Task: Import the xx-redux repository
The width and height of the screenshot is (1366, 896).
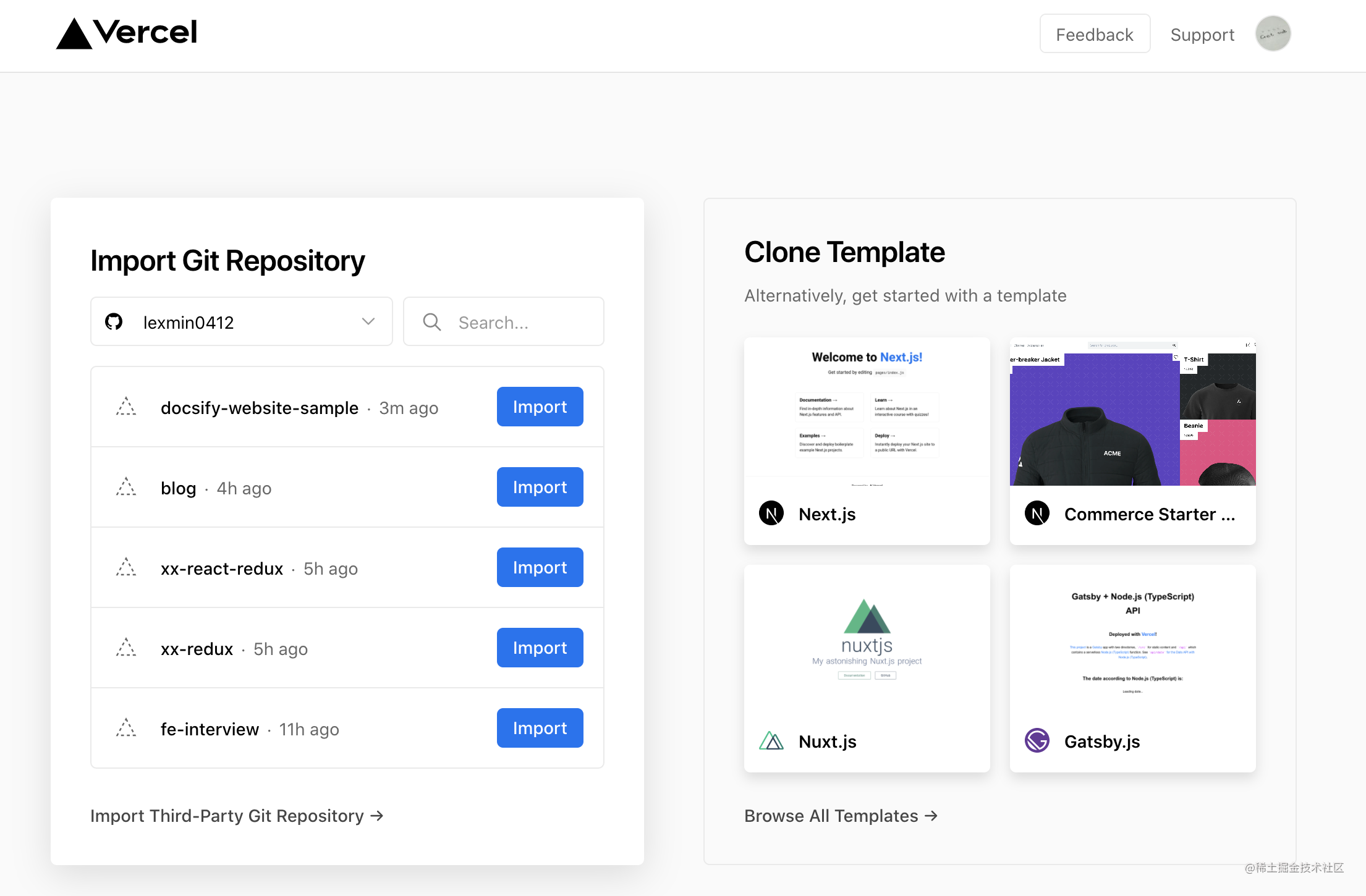Action: (x=540, y=648)
